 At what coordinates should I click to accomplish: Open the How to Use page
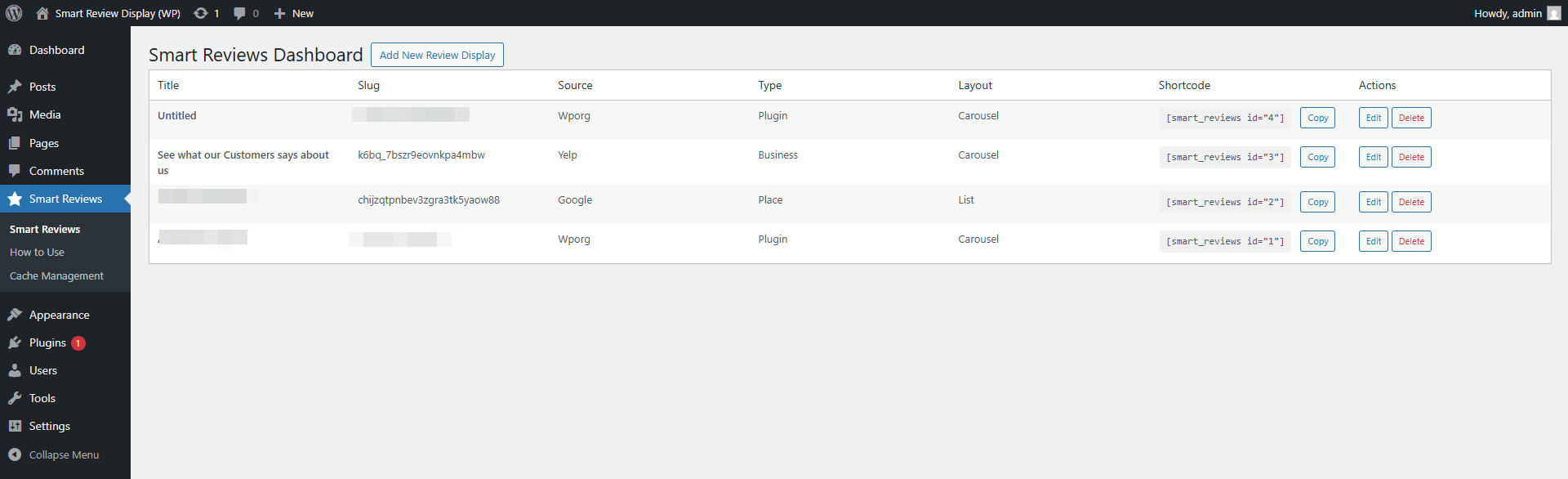(37, 252)
